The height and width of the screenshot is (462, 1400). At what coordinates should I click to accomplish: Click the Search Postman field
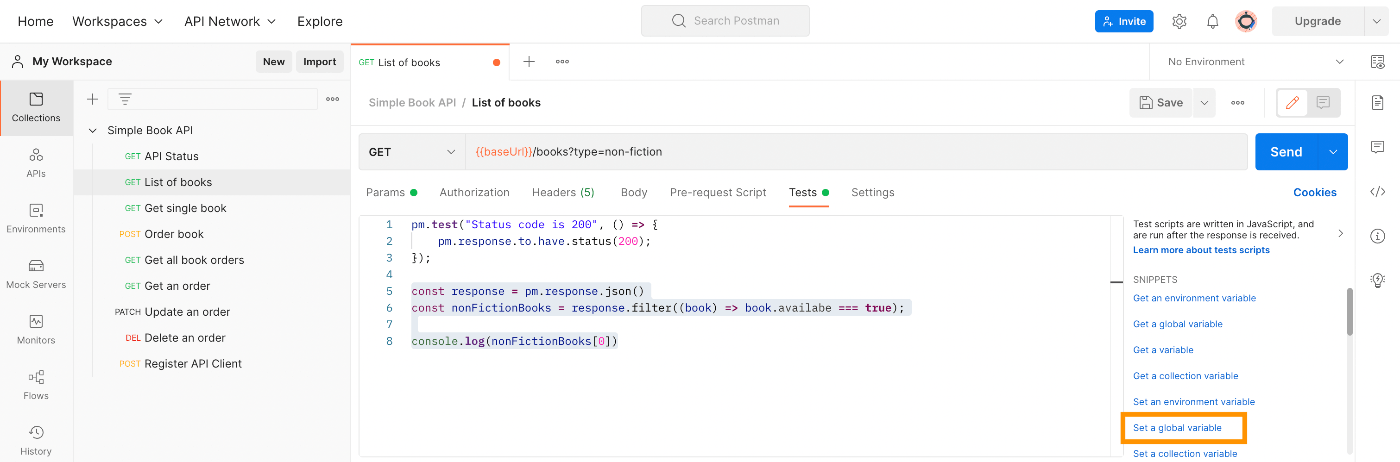coord(725,21)
